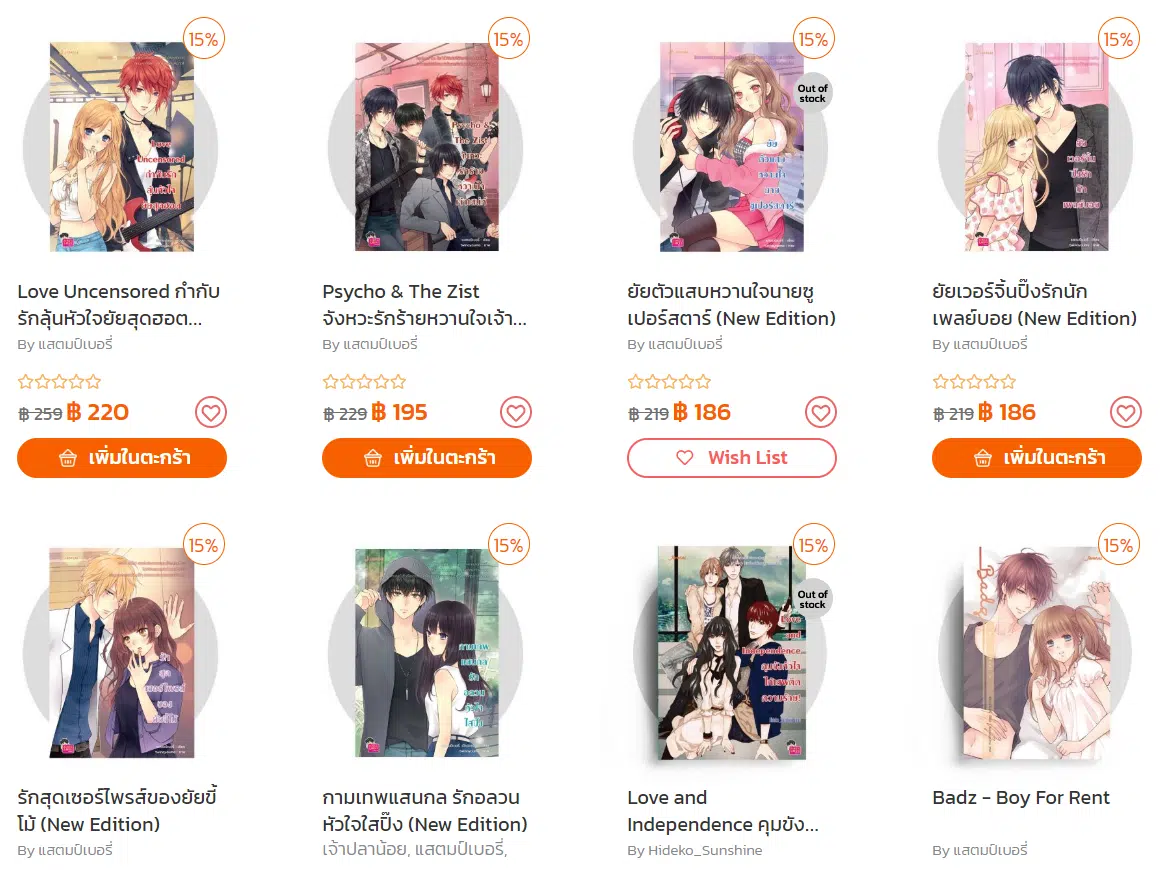The image size is (1160, 870).
Task: Toggle wishlist heart for Psycho & The Zist
Action: click(x=516, y=412)
